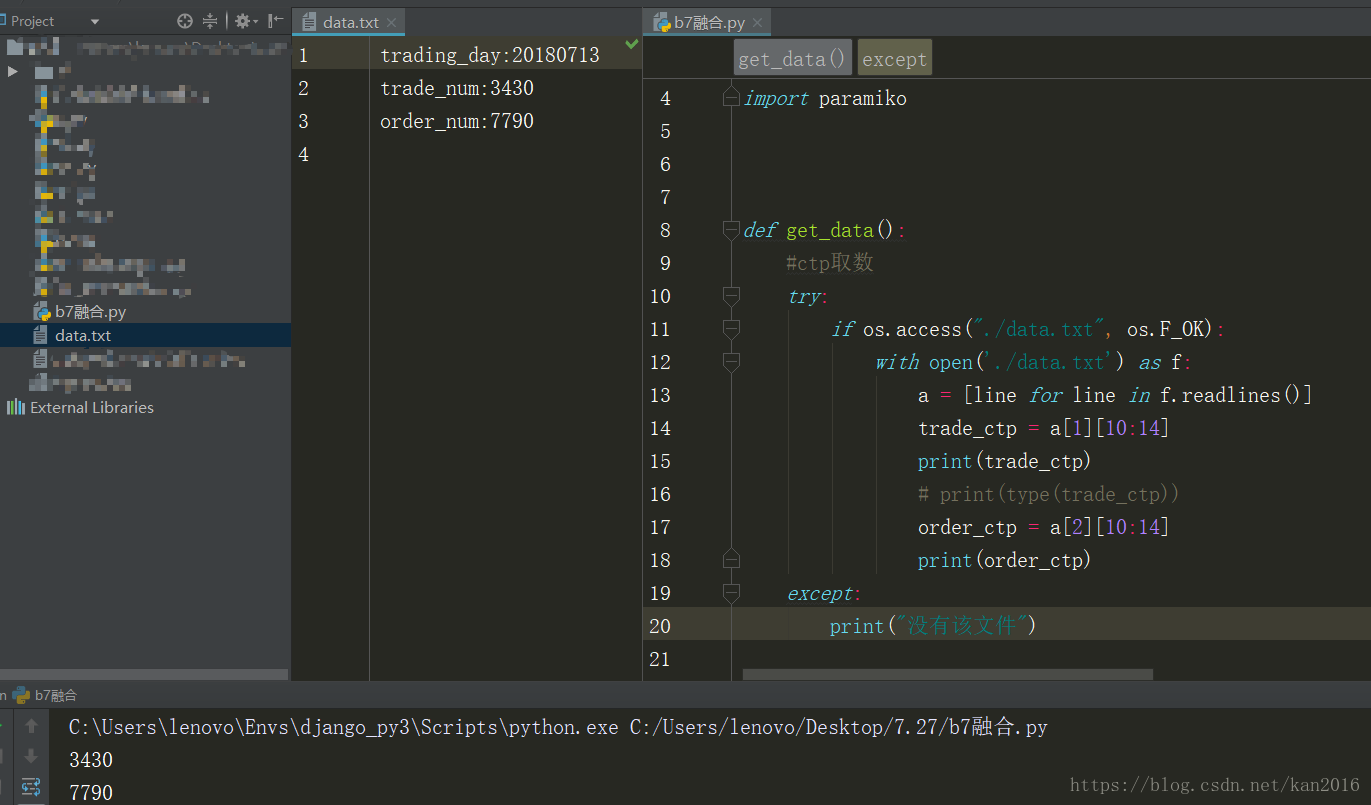The height and width of the screenshot is (805, 1371).
Task: Click get_data() in the editor breadcrumb bar
Action: pyautogui.click(x=792, y=57)
